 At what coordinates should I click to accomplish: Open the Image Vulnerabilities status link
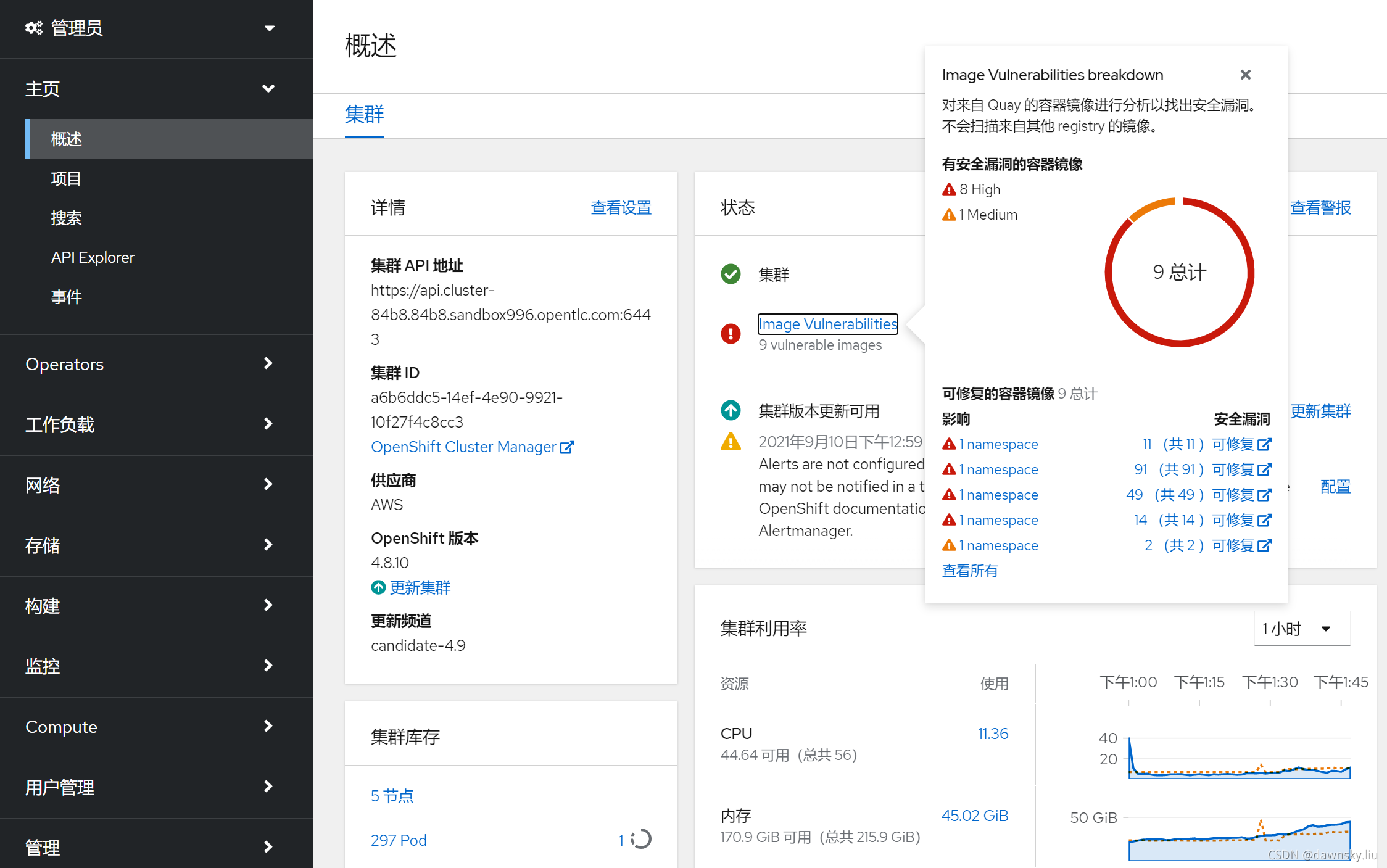point(828,324)
